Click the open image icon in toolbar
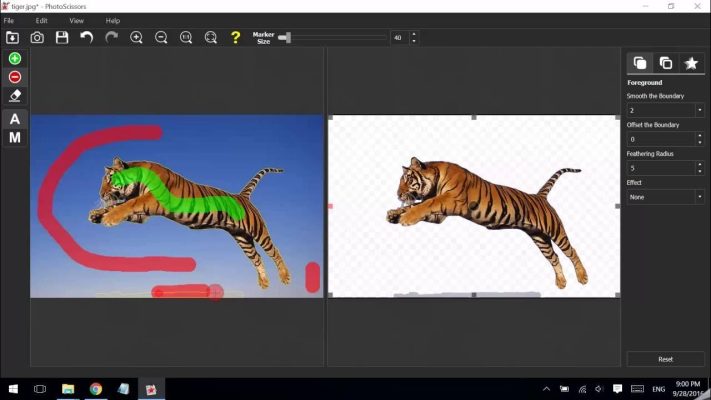The height and width of the screenshot is (400, 711). [12, 37]
